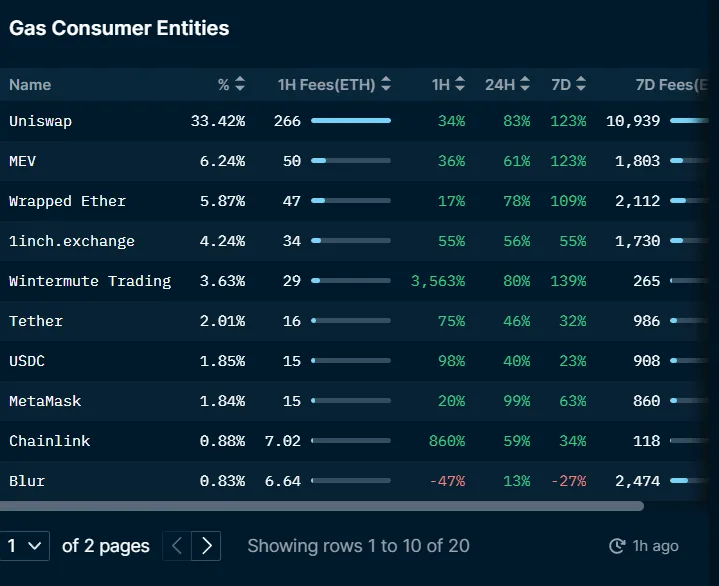Click USDC's 98% 1H change value

[452, 361]
